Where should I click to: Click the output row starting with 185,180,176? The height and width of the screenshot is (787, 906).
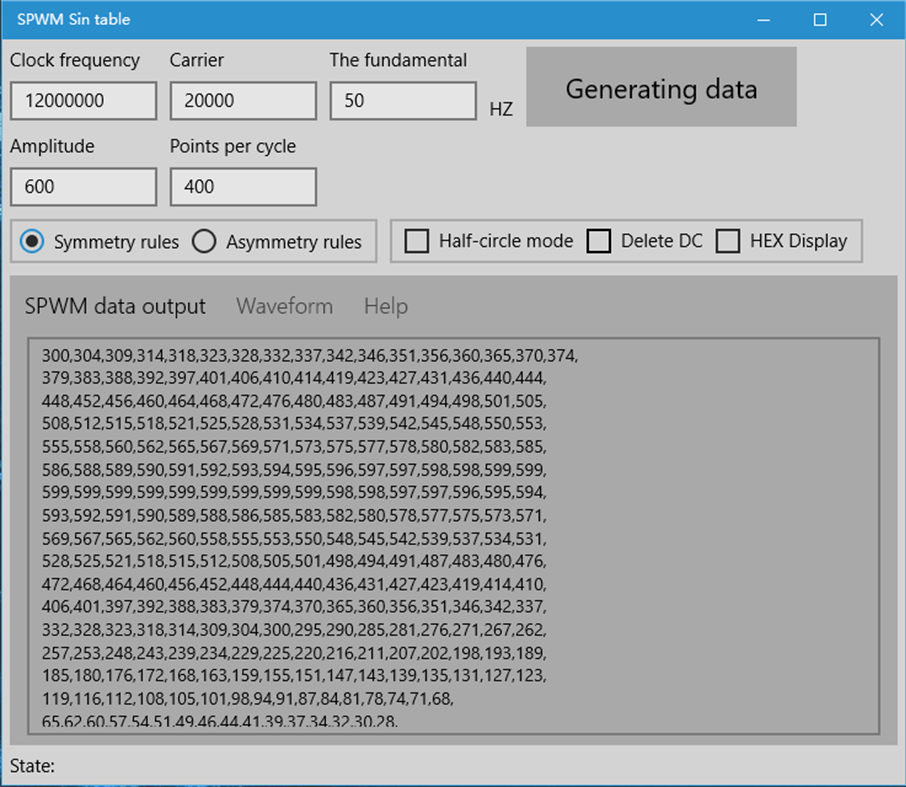294,675
